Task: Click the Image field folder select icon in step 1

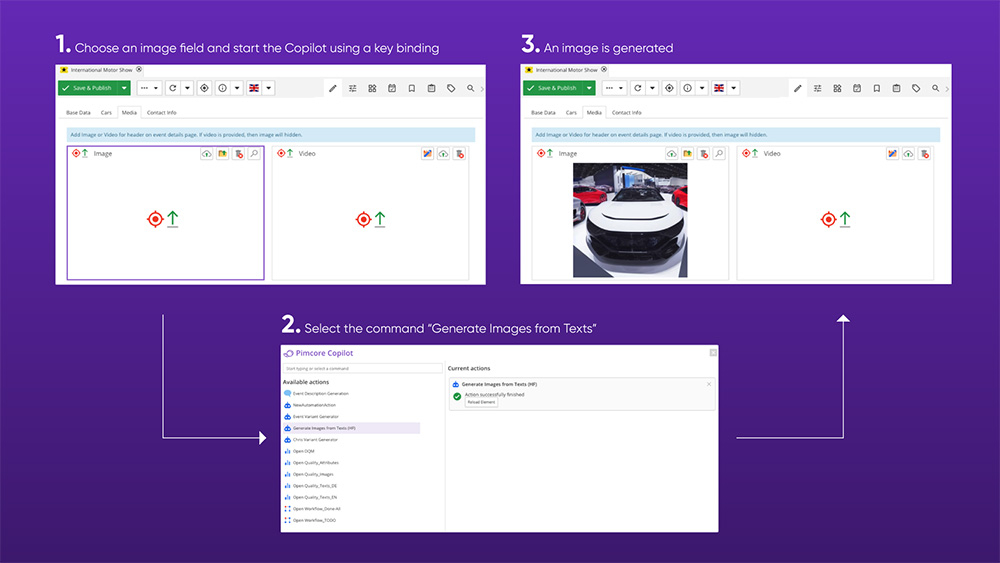Action: click(223, 154)
